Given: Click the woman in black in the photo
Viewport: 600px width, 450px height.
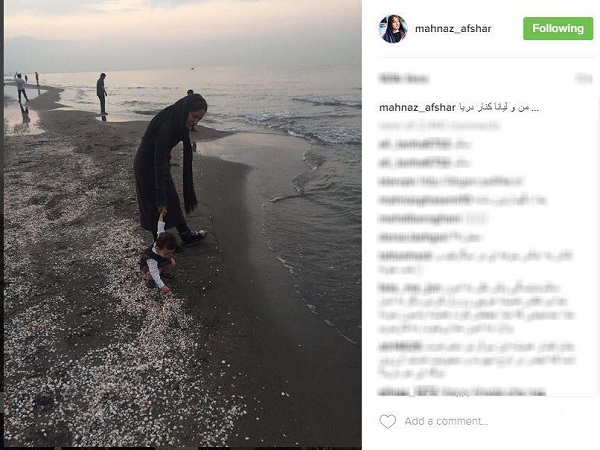Looking at the screenshot, I should (x=168, y=168).
